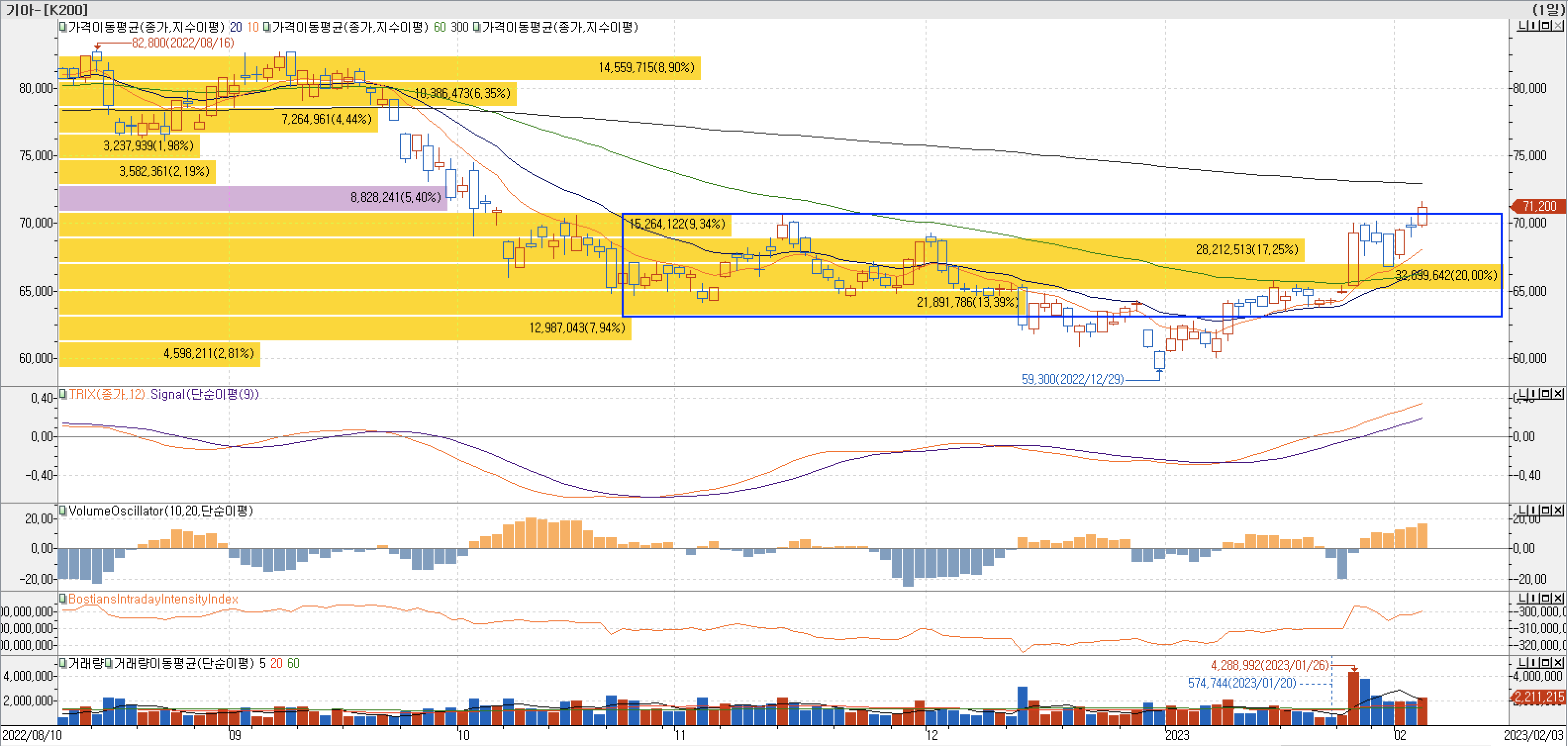The image size is (1568, 746).
Task: Maximize the VolumeOscillator panel with square icon
Action: pos(1547,510)
